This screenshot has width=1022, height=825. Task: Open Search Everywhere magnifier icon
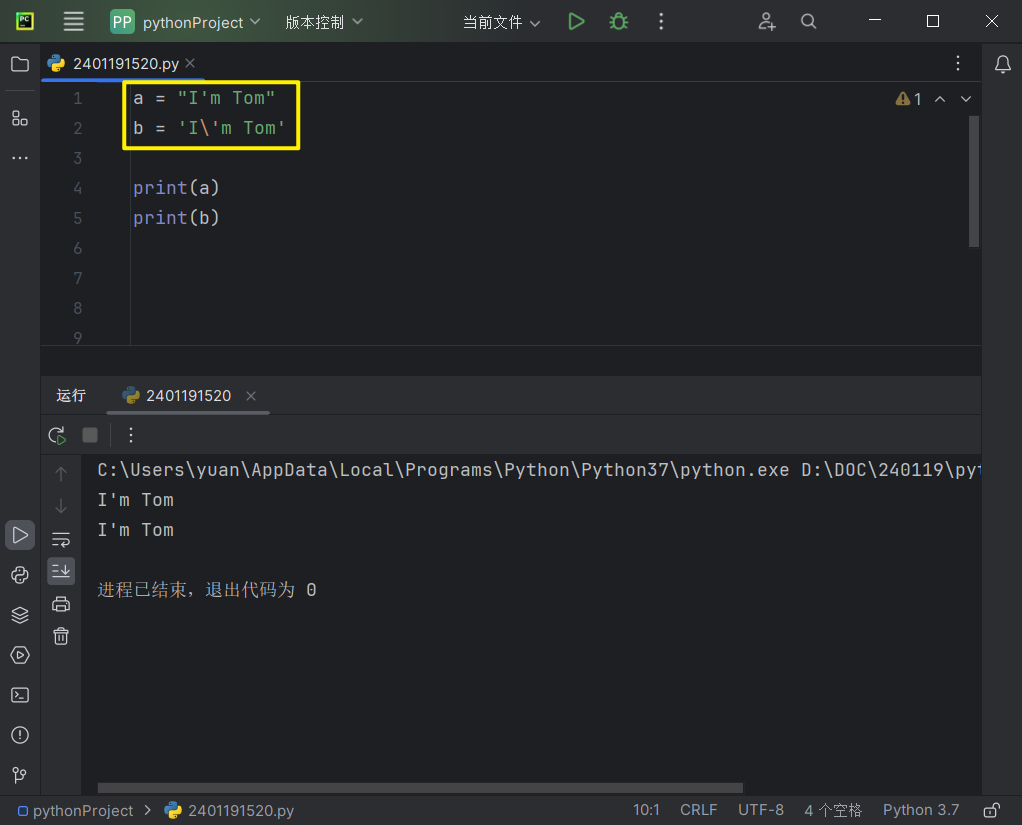click(x=808, y=22)
